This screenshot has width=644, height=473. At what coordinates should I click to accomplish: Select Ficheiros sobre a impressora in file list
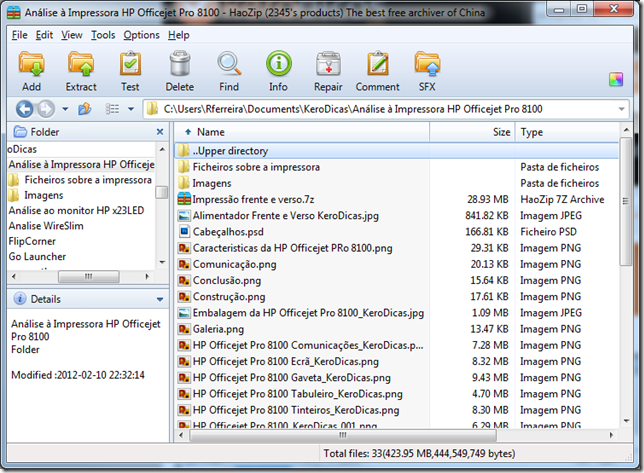397,167
